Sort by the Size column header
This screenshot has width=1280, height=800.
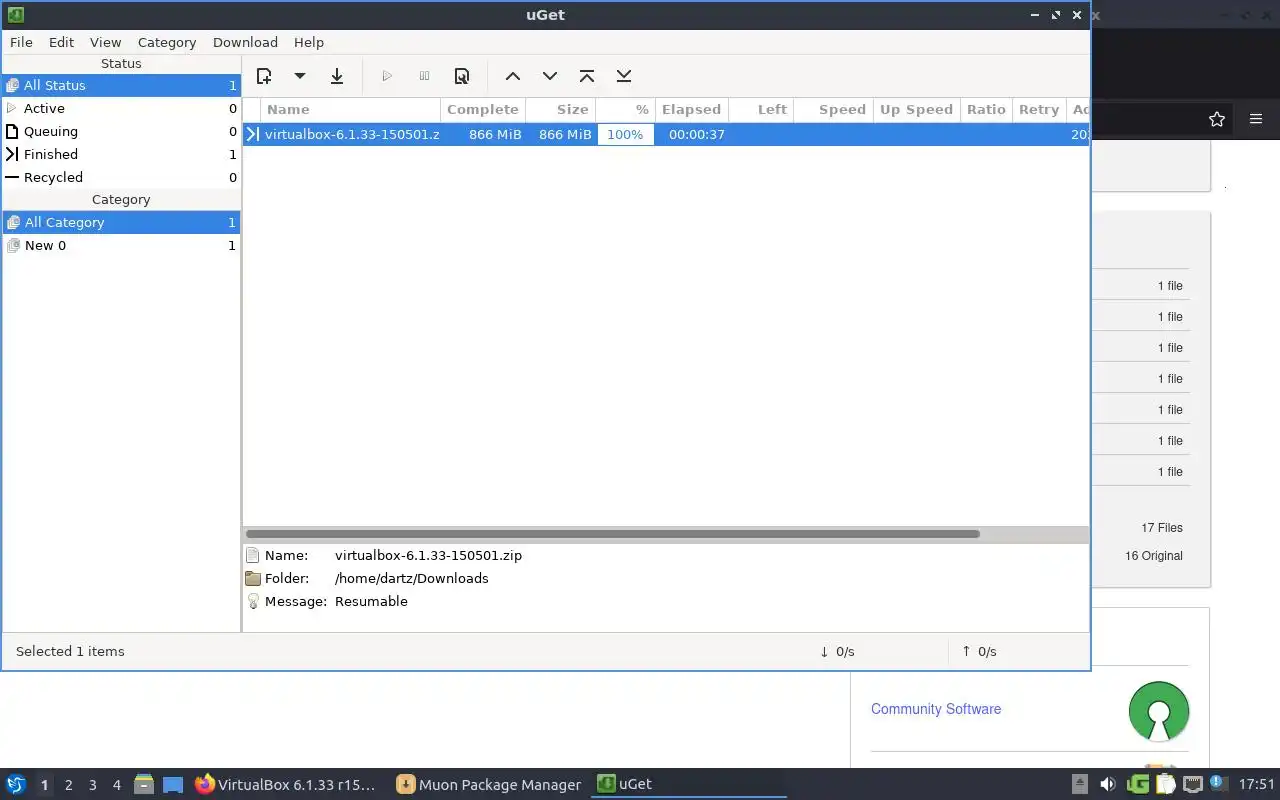(561, 109)
